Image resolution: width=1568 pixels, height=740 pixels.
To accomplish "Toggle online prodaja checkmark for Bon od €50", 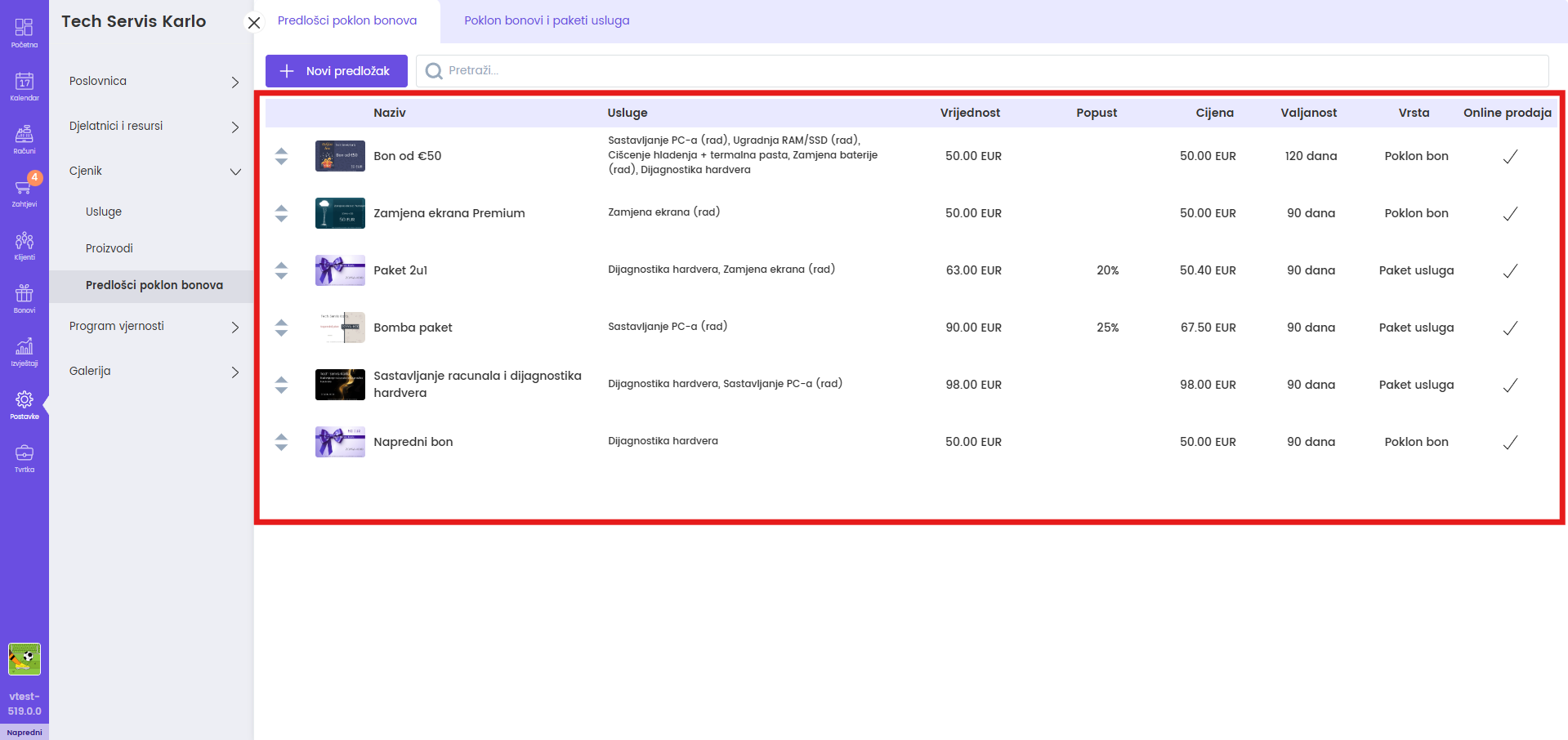I will pos(1510,156).
